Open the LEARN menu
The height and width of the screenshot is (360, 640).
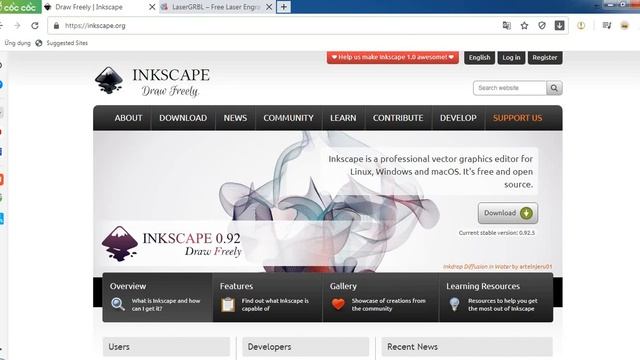343,118
